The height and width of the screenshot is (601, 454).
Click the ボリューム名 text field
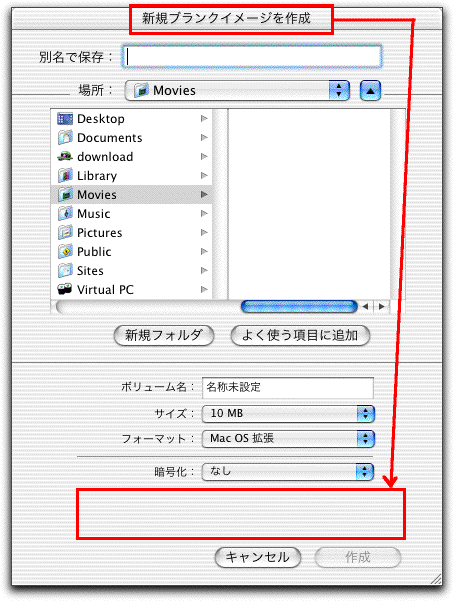(x=288, y=388)
